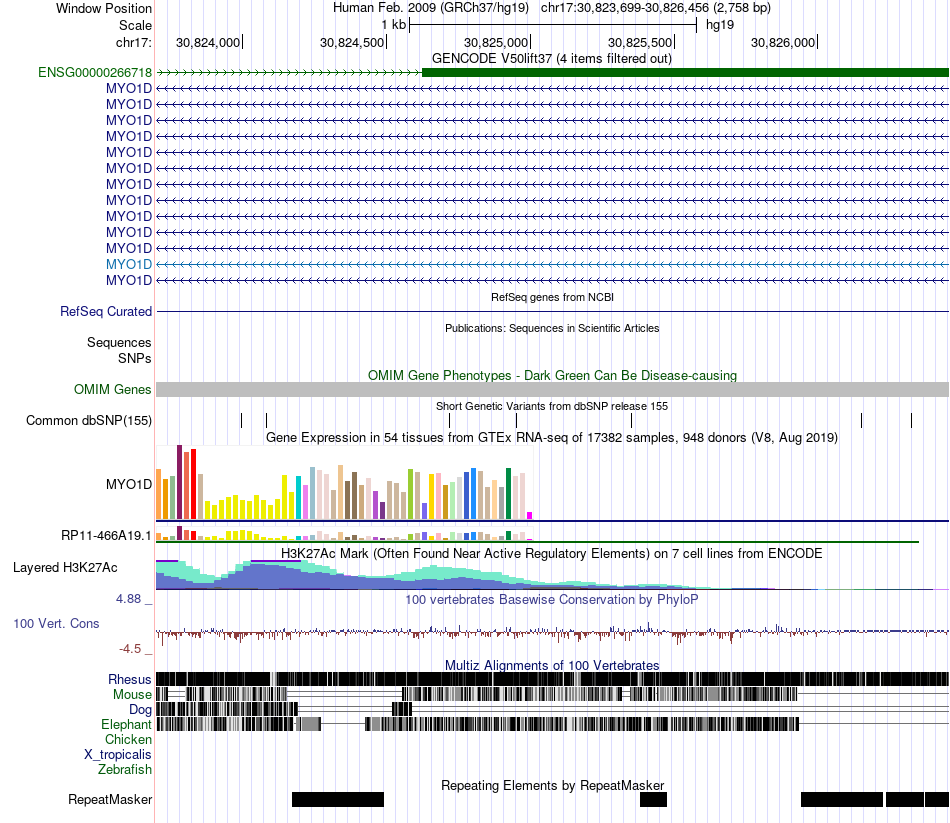The height and width of the screenshot is (823, 950).
Task: Open the RefSeq genes from NCBI title
Action: (553, 297)
